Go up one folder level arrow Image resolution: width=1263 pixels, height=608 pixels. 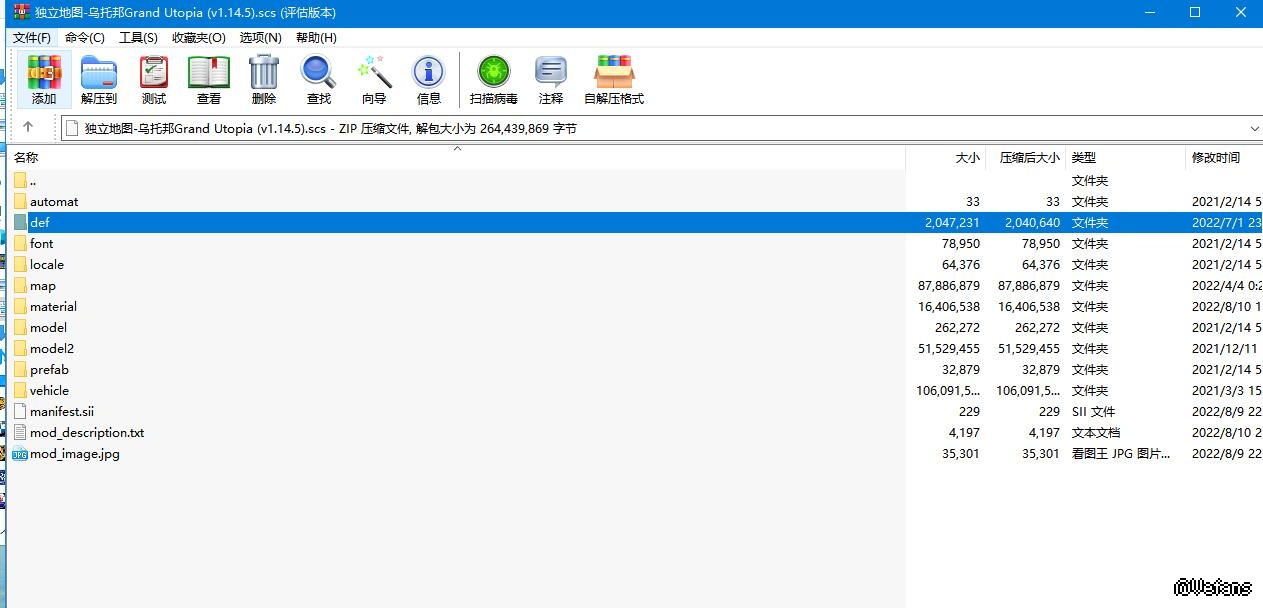coord(28,127)
